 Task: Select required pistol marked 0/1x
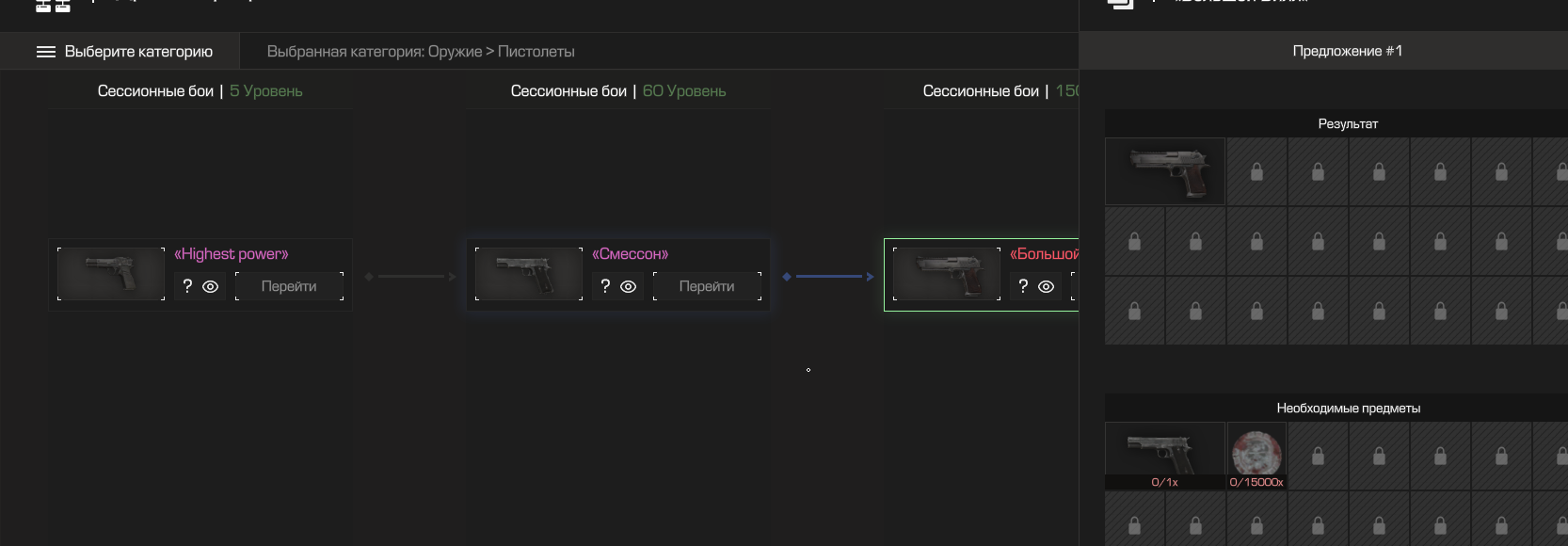1165,456
